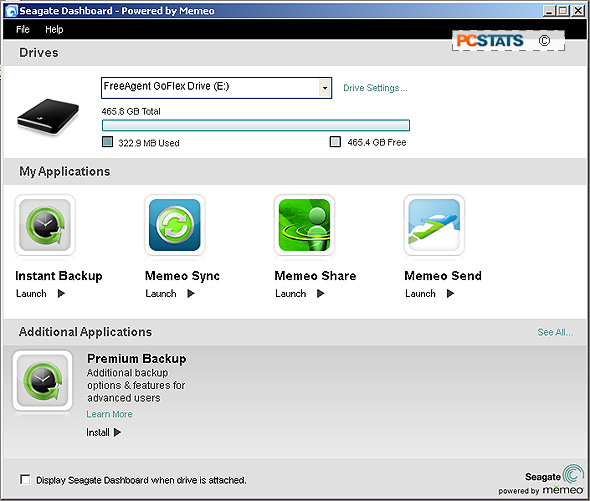This screenshot has width=590, height=501.
Task: Click the Memeo Send airplane icon
Action: click(434, 225)
